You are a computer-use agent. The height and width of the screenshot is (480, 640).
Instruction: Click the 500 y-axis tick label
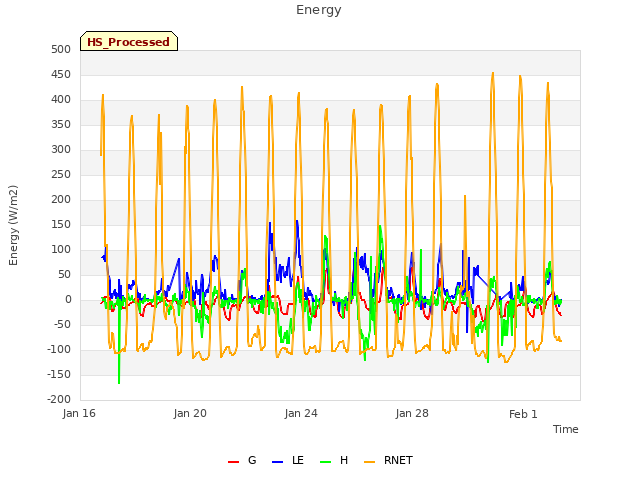(x=61, y=49)
